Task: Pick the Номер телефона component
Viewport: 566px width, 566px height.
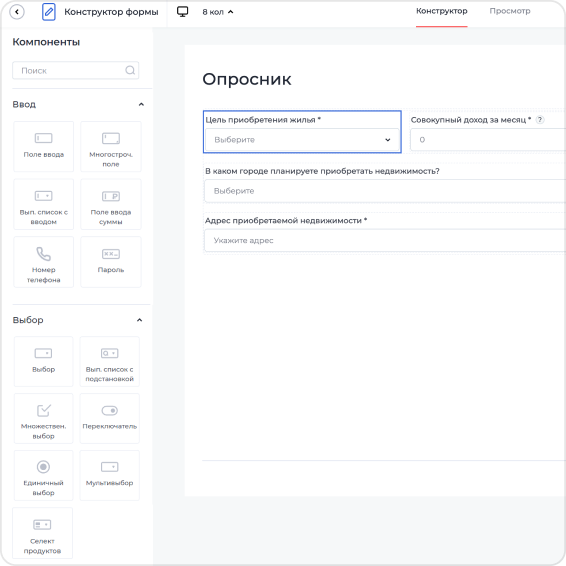Action: click(44, 262)
